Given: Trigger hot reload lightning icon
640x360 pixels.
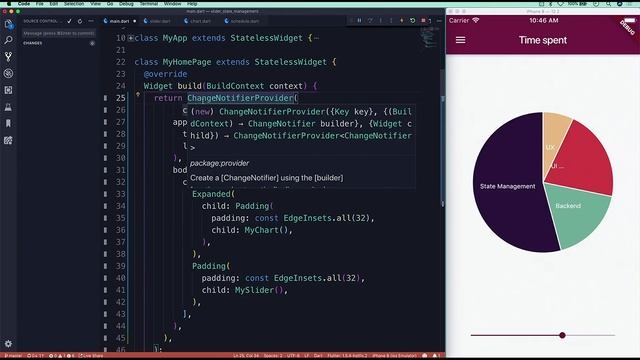Looking at the screenshot, I should (x=402, y=20).
